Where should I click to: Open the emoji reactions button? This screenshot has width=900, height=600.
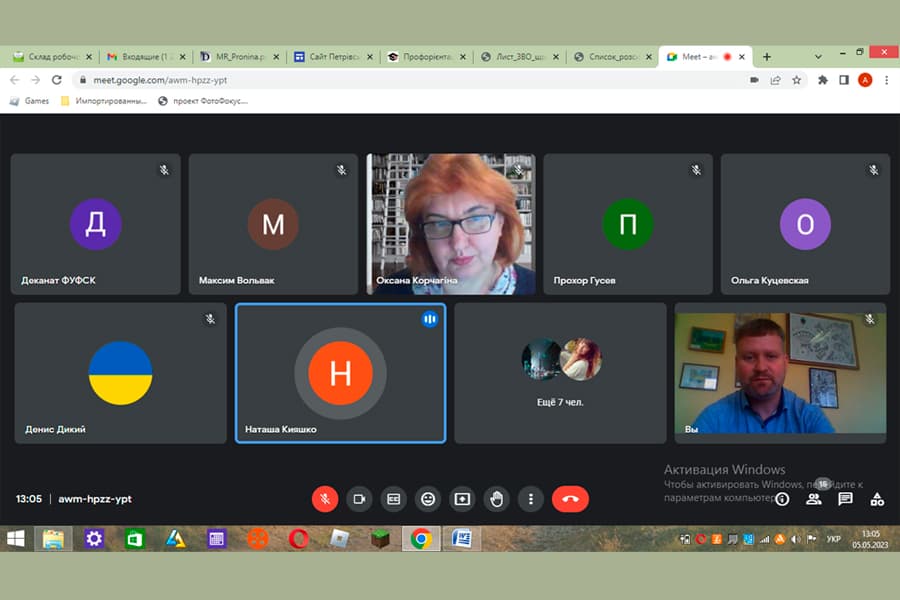(428, 498)
